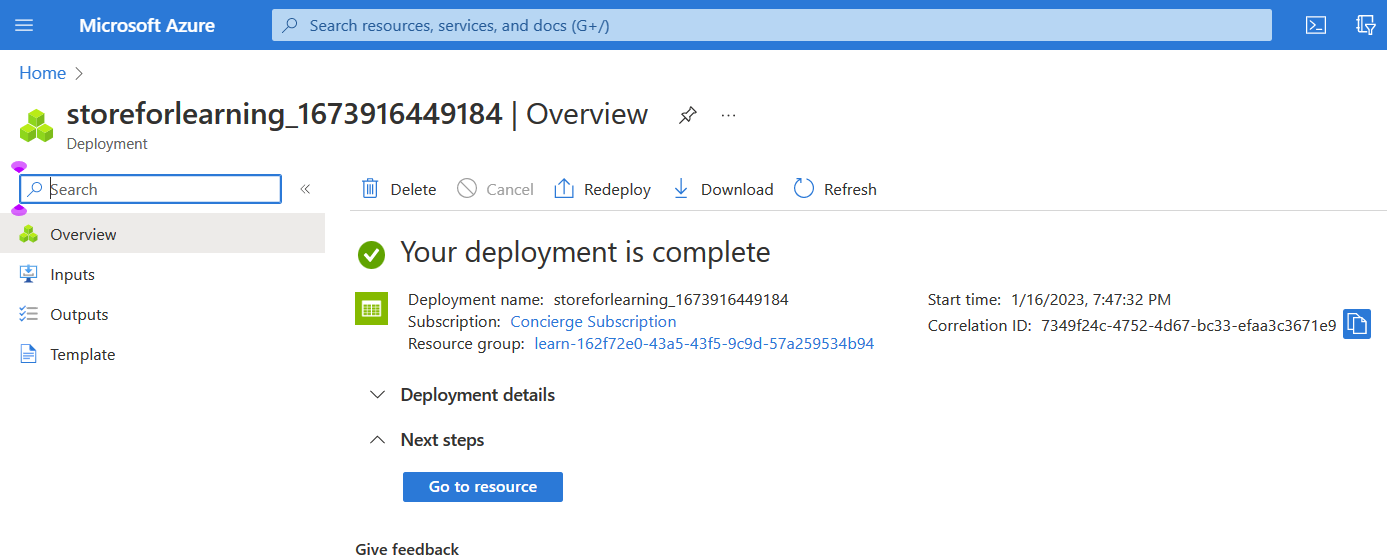Click the 'Your deployment is complete' heading
Viewport: 1387px width, 560px height.
[x=585, y=252]
